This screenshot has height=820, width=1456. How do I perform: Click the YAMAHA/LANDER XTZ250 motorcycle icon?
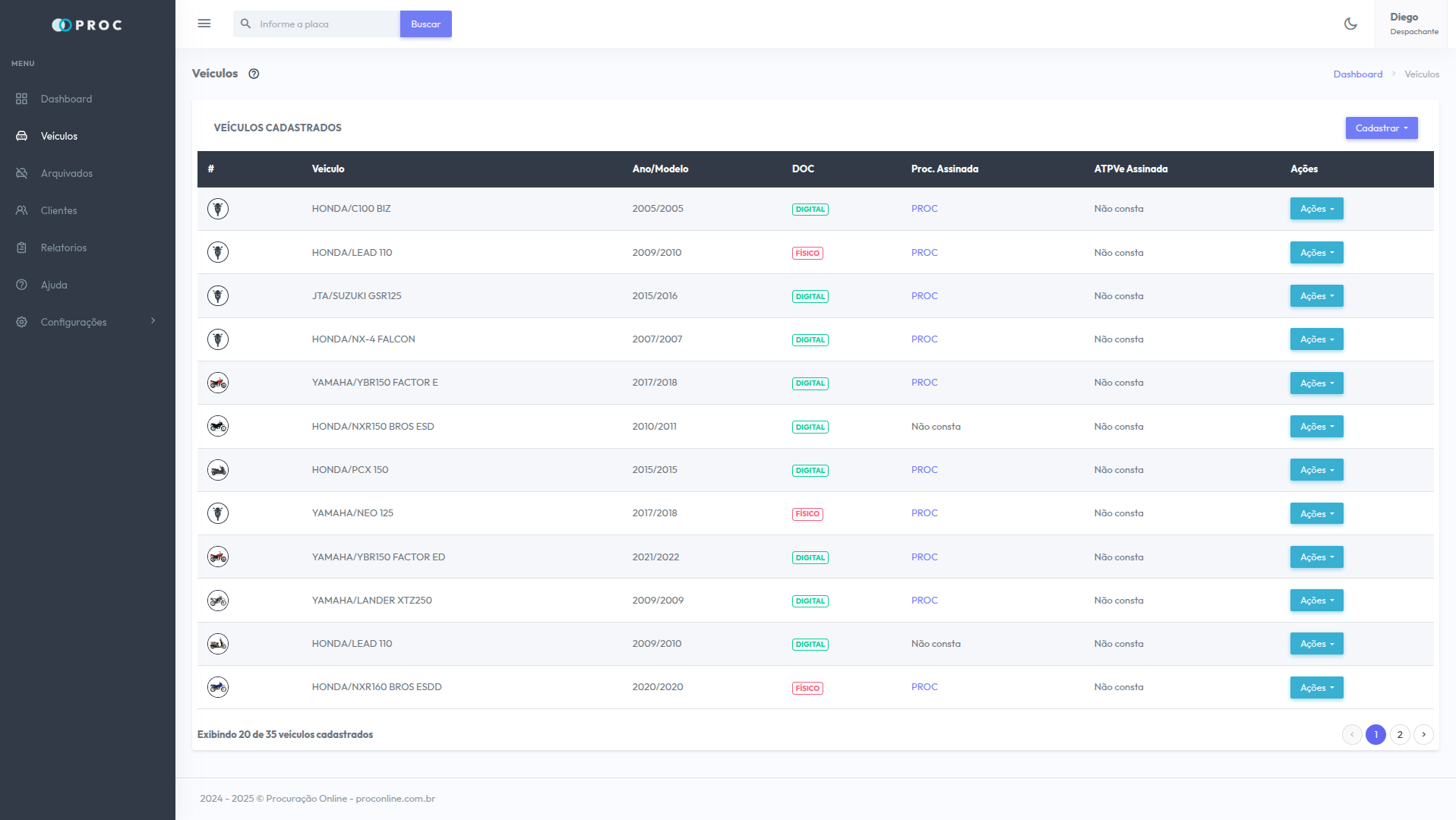[218, 601]
